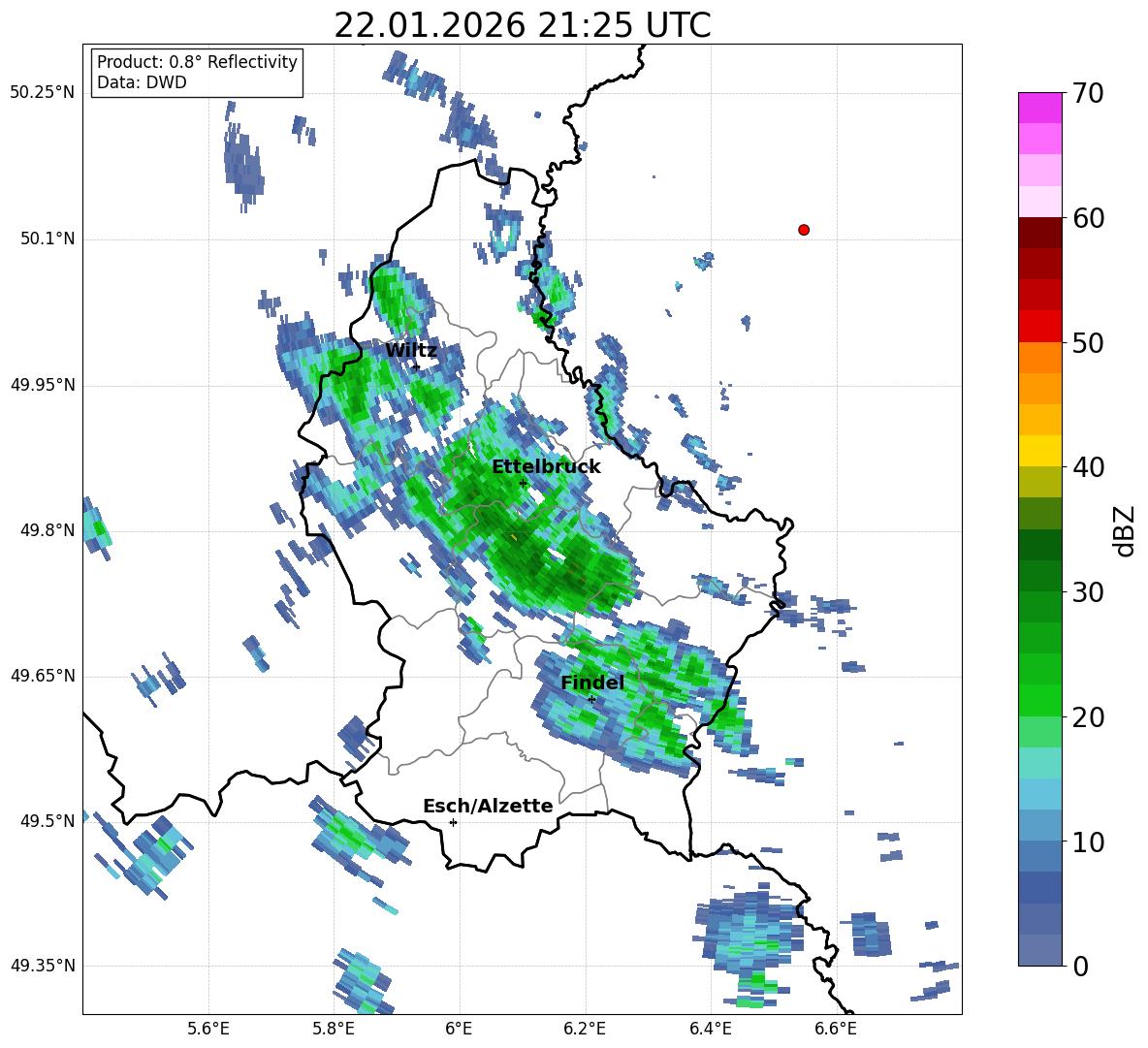
Task: Click the 49.8°N latitude label
Action: tap(48, 530)
